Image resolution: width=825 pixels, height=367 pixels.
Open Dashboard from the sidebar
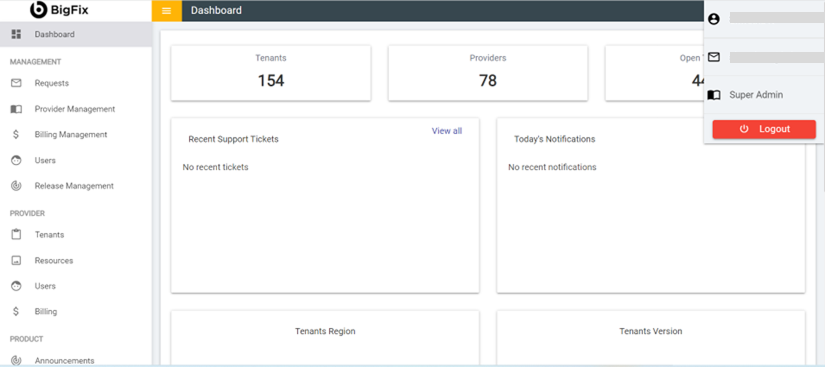click(x=76, y=34)
